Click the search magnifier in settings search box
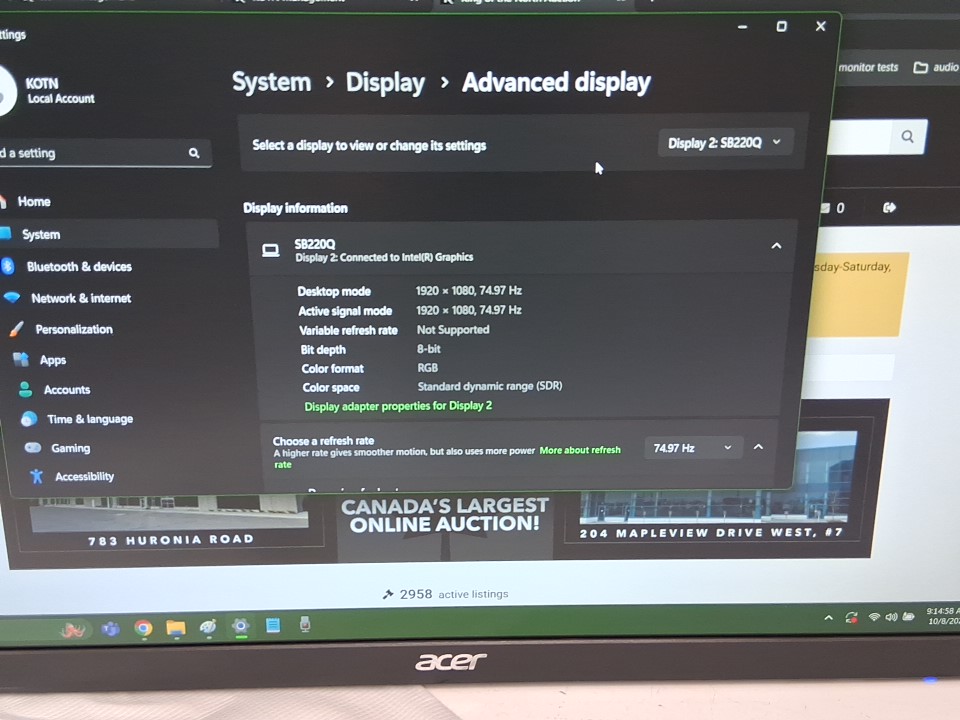Image resolution: width=960 pixels, height=720 pixels. pyautogui.click(x=194, y=153)
